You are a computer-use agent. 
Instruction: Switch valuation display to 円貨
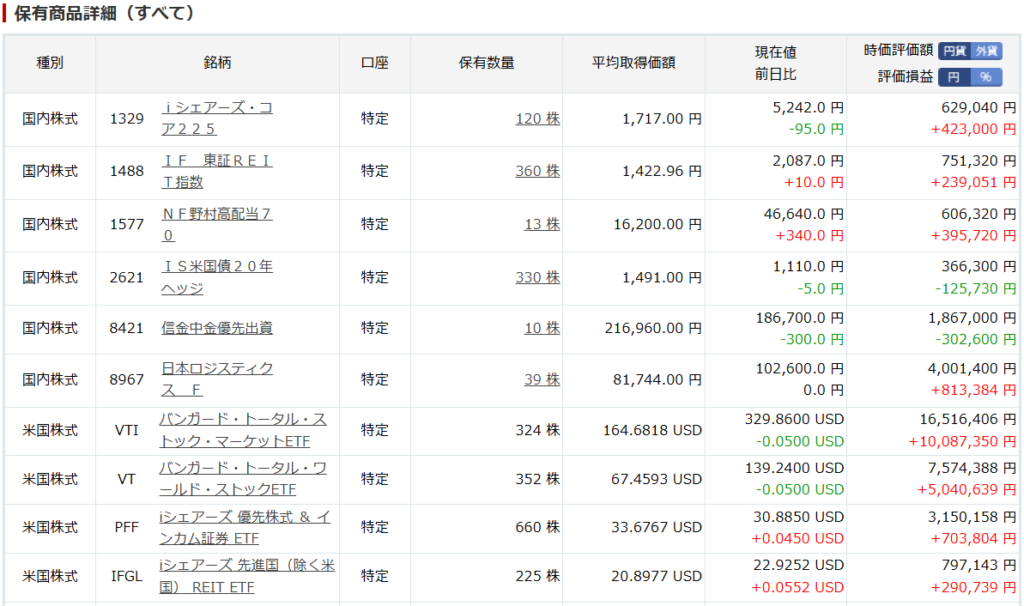pyautogui.click(x=955, y=50)
